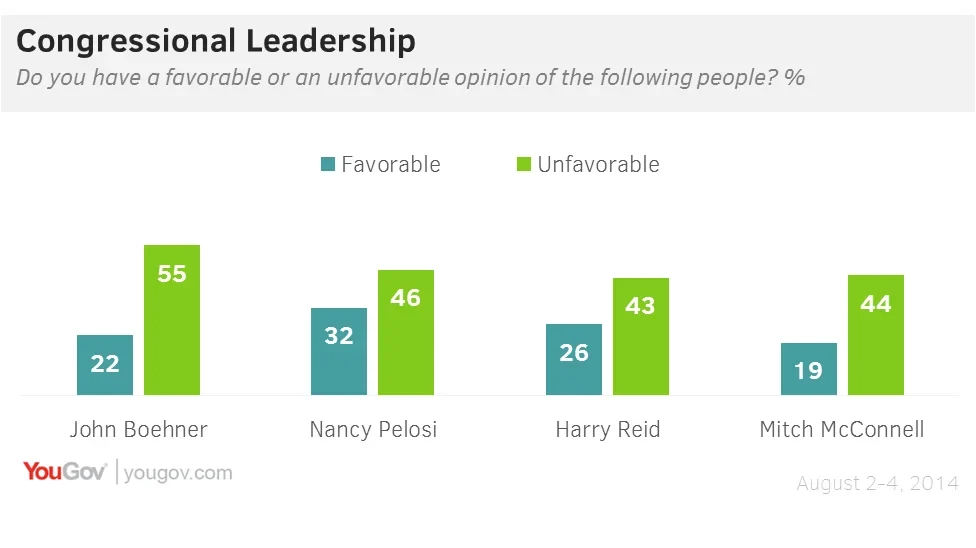The width and height of the screenshot is (976, 548).
Task: Select Harry Reid's favorable bar showing 26
Action: pos(574,359)
